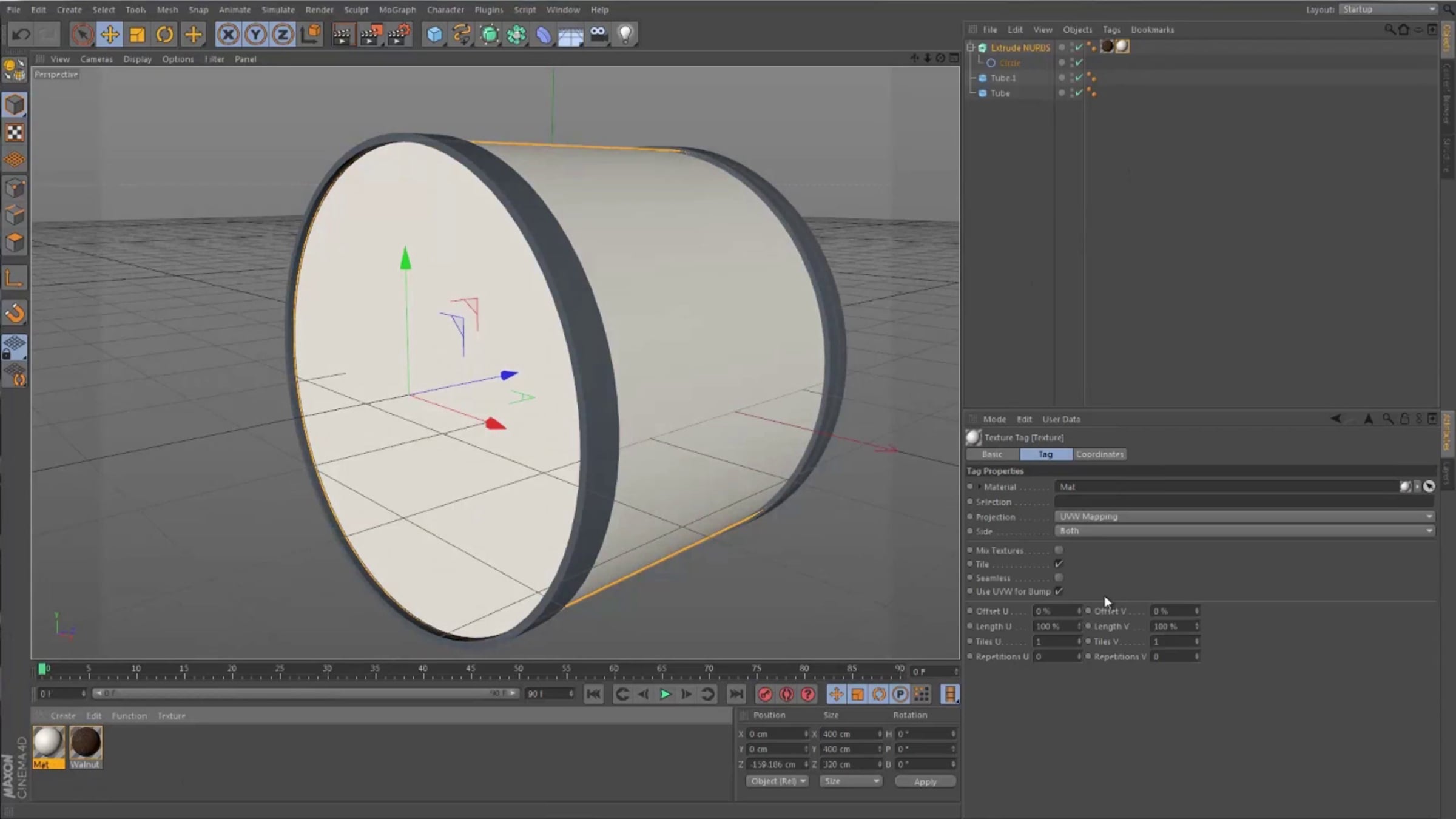Uncheck the Tile checkbox
Viewport: 1456px width, 819px height.
[x=1059, y=564]
